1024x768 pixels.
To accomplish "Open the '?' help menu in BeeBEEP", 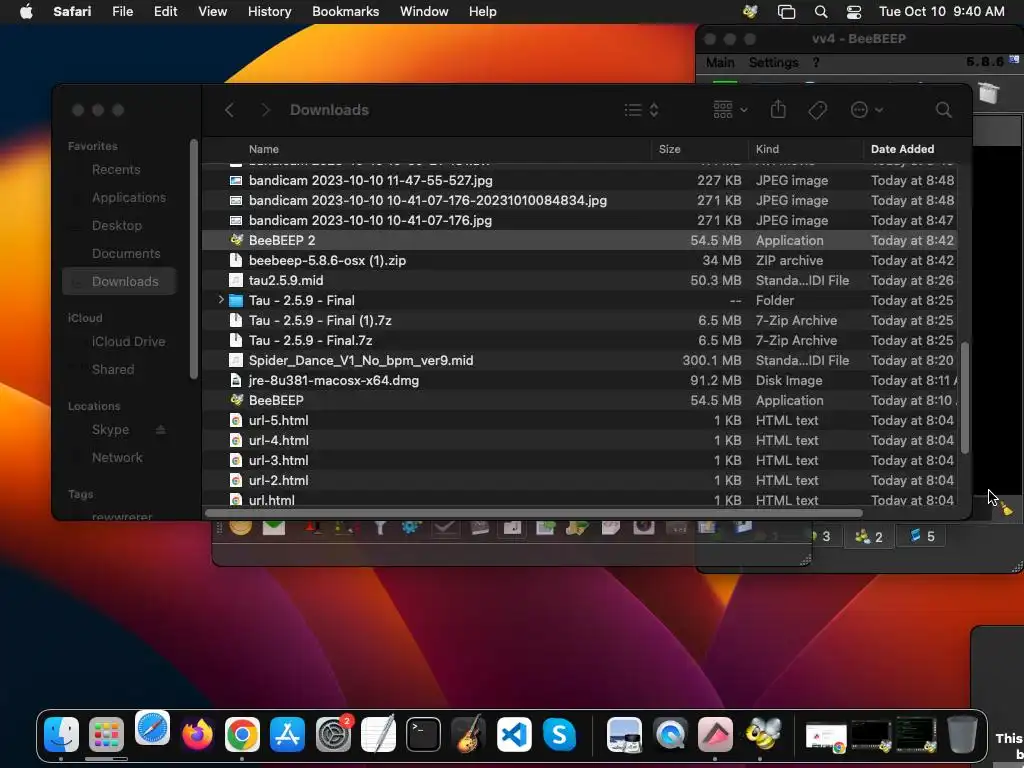I will [x=816, y=63].
